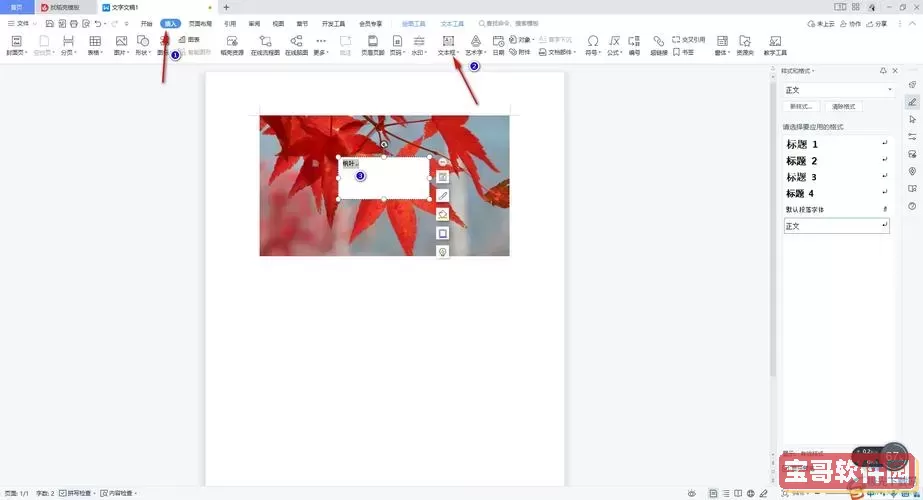Insert the date with 日期
Screen dimensions: 923x500
point(498,45)
